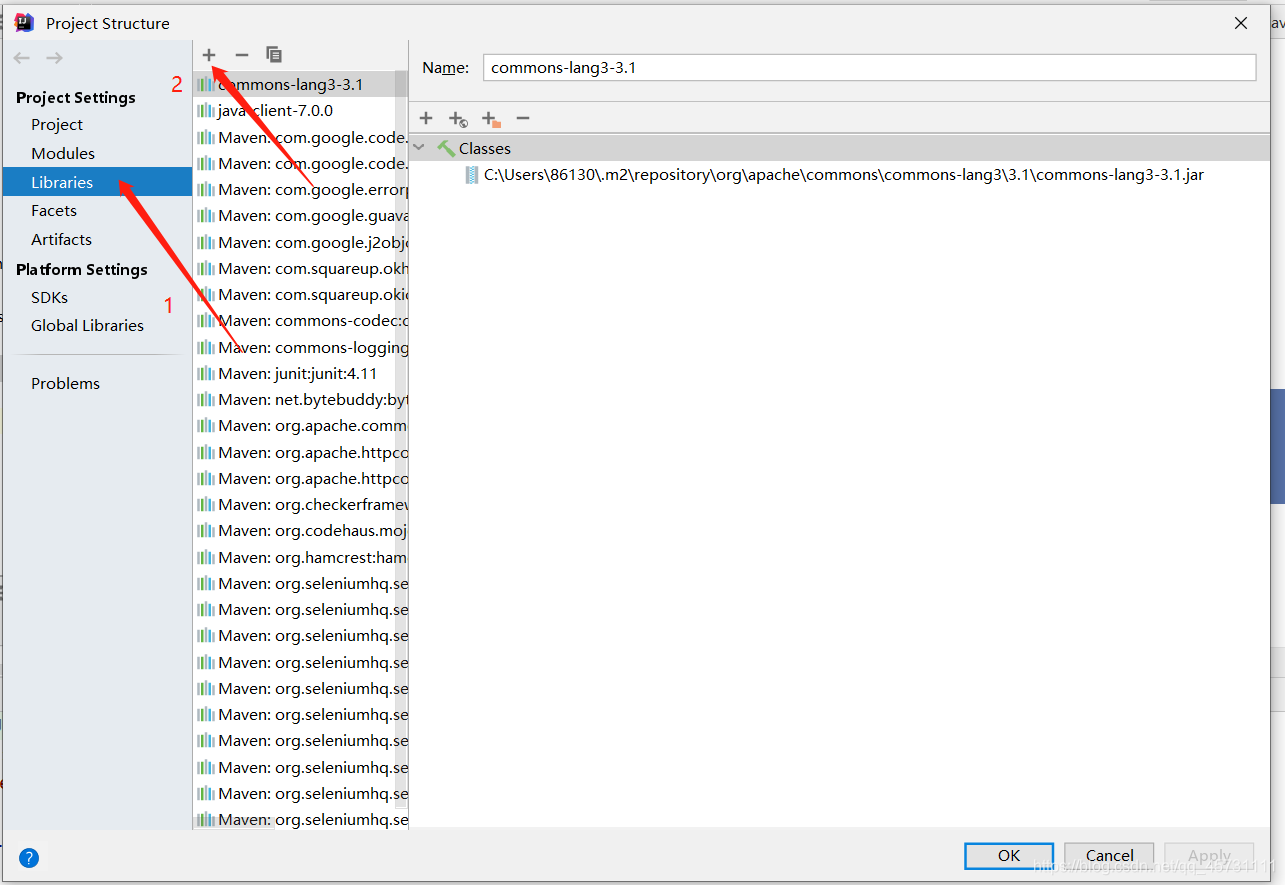Add a classes root with the plain plus icon
The height and width of the screenshot is (885, 1285).
[x=426, y=118]
